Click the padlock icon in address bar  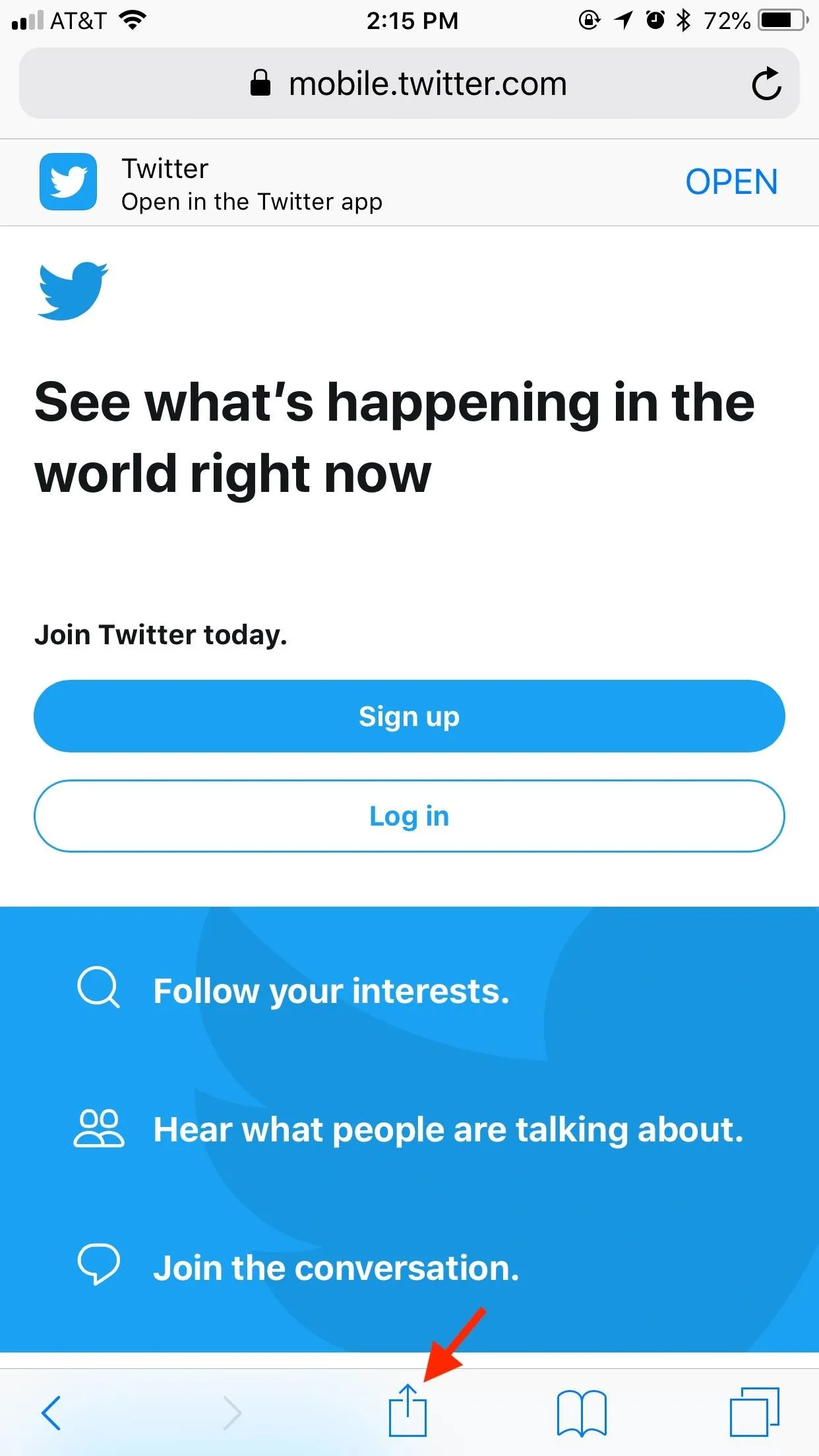[260, 83]
